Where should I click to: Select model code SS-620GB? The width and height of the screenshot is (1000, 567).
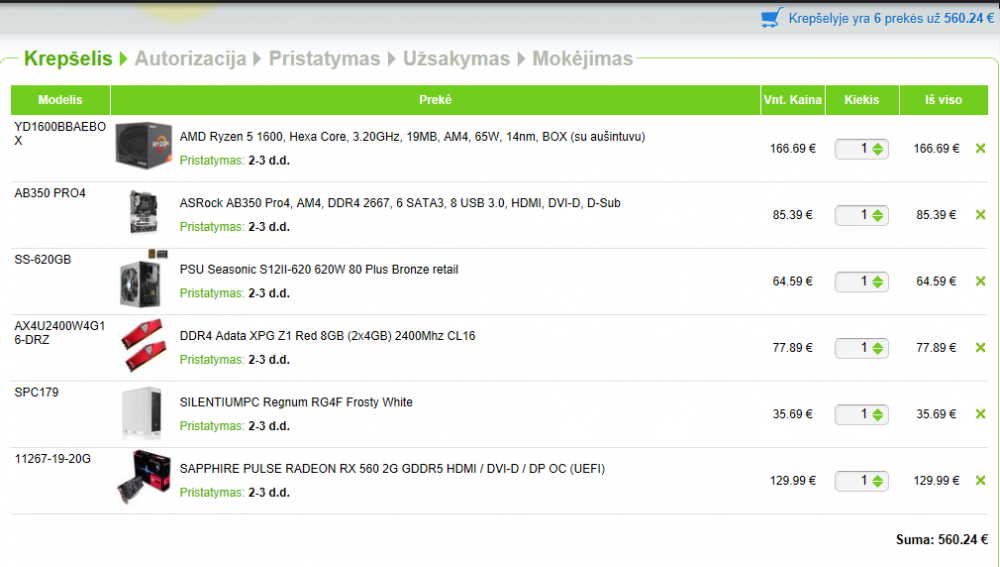point(43,259)
